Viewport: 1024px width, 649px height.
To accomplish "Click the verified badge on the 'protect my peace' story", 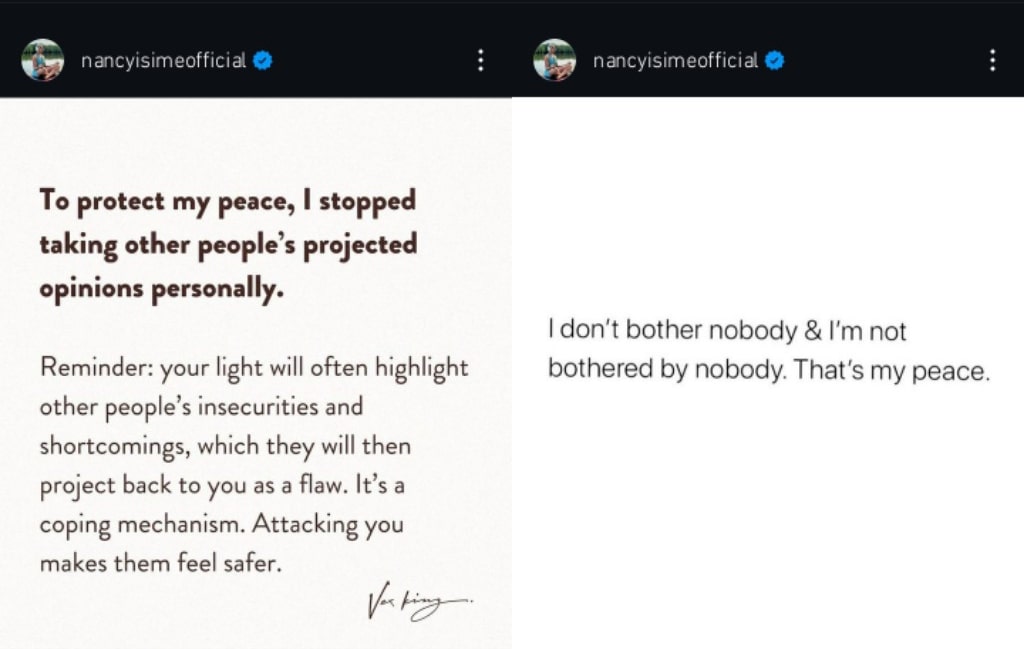I will click(x=263, y=61).
